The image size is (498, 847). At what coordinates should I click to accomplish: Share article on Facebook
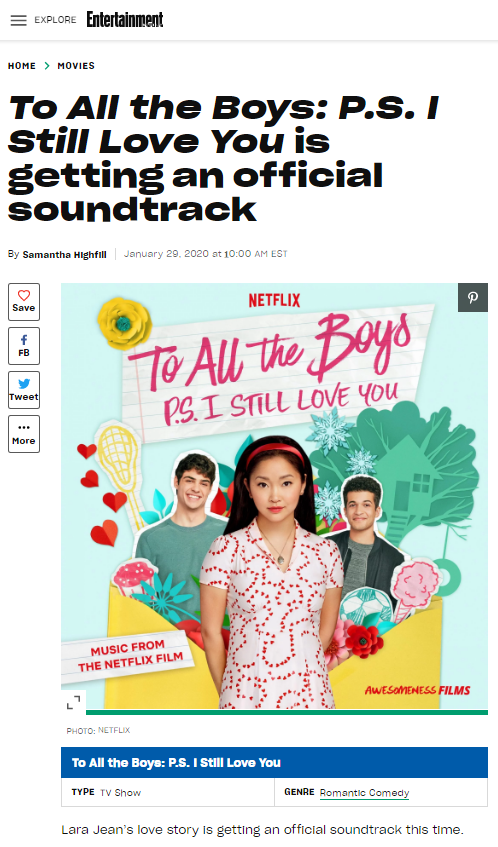coord(24,346)
